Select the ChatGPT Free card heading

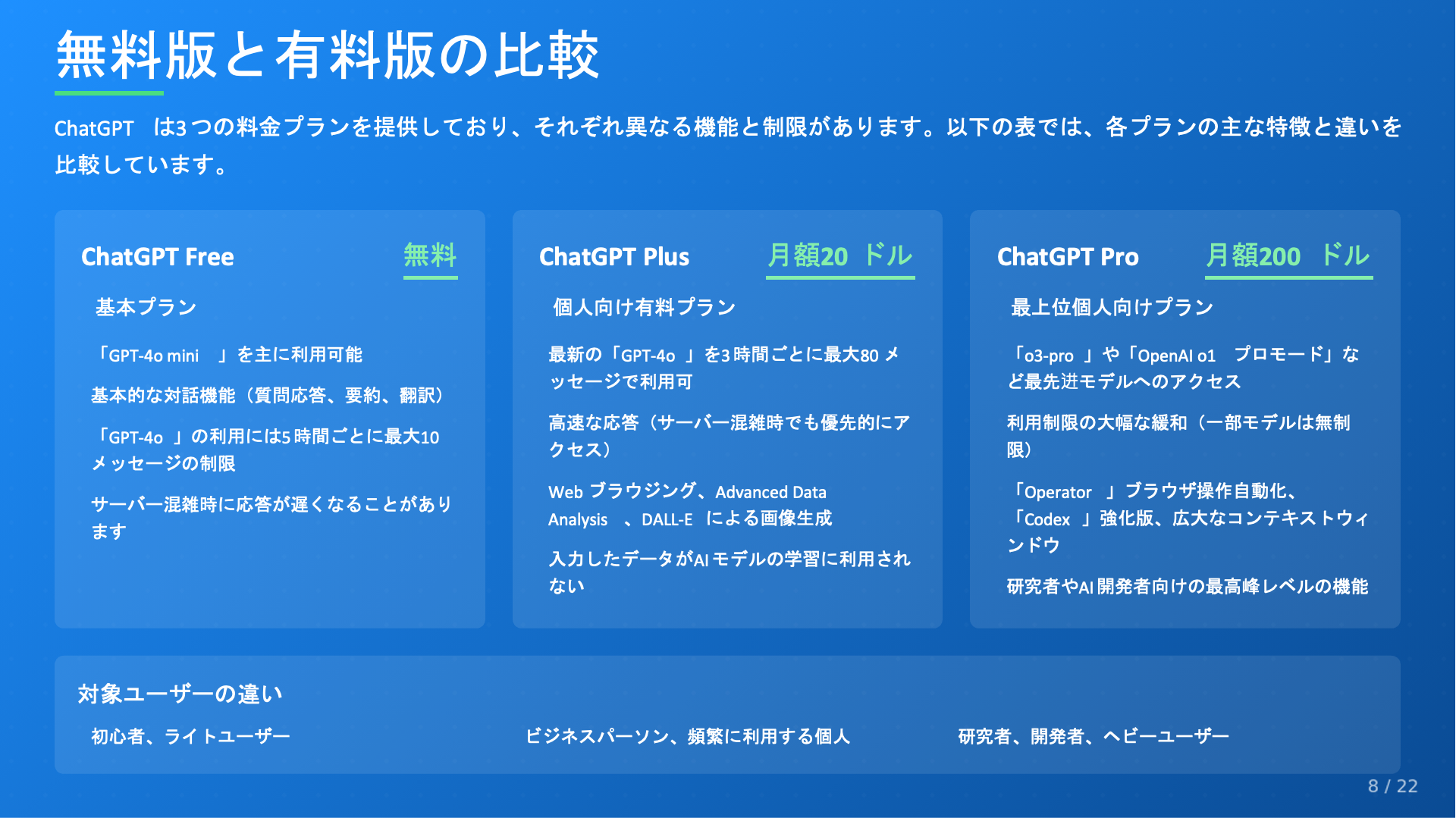[158, 257]
